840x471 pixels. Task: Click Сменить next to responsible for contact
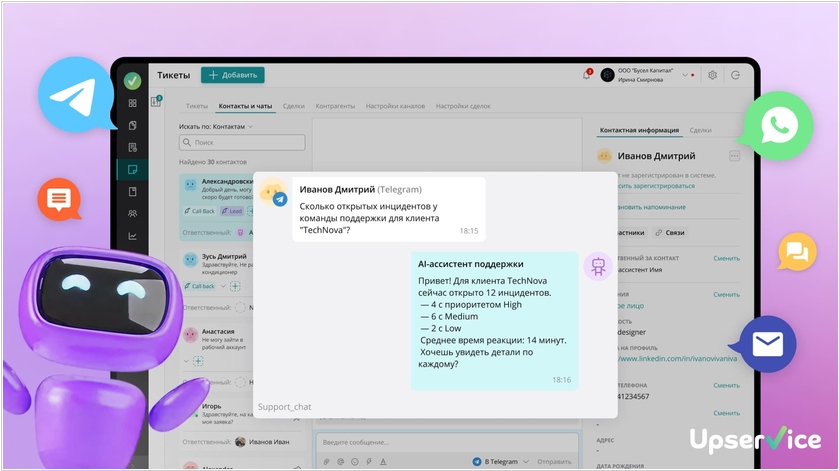726,258
